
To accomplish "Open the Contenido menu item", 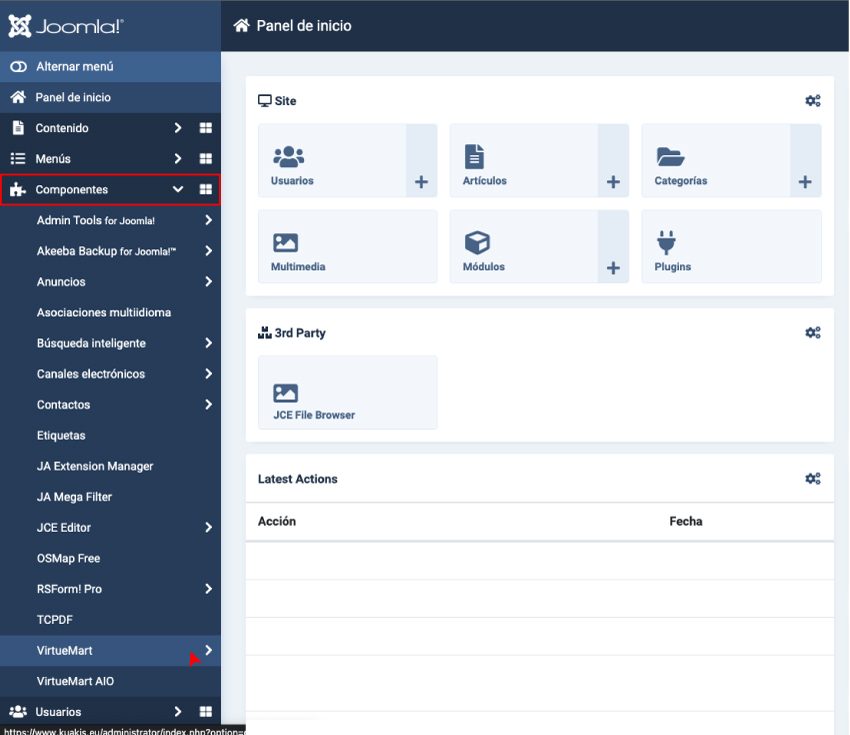I will (62, 128).
